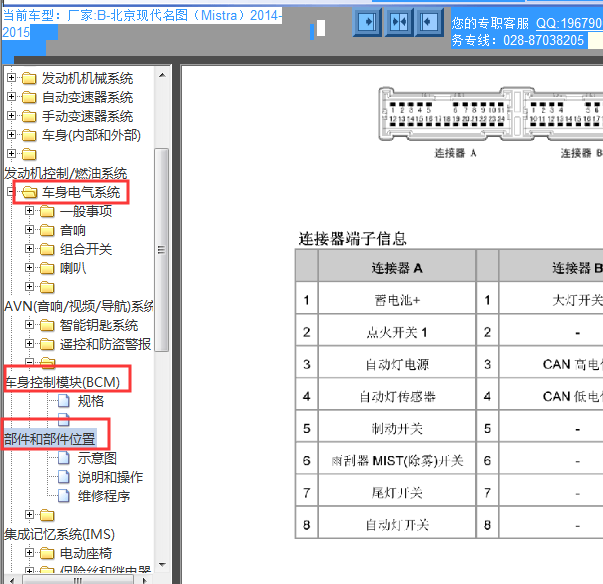The image size is (603, 584).
Task: Click the 雨刮器 MIST(除雾)开关 cell
Action: 397,460
